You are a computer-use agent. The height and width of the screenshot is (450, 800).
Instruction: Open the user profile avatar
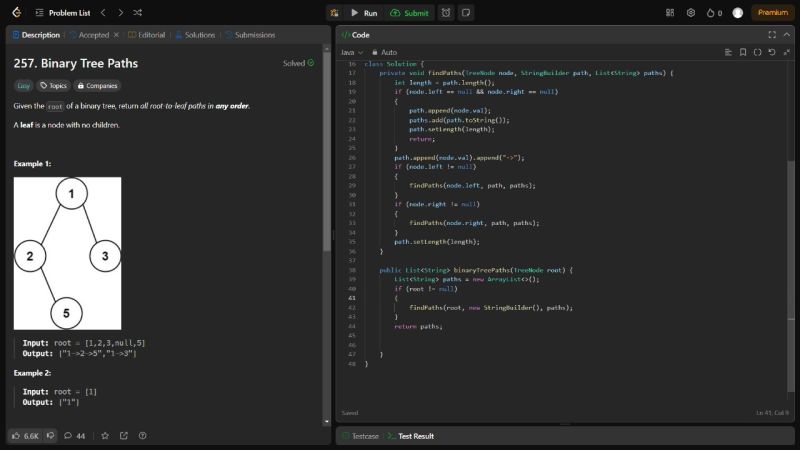(x=738, y=13)
